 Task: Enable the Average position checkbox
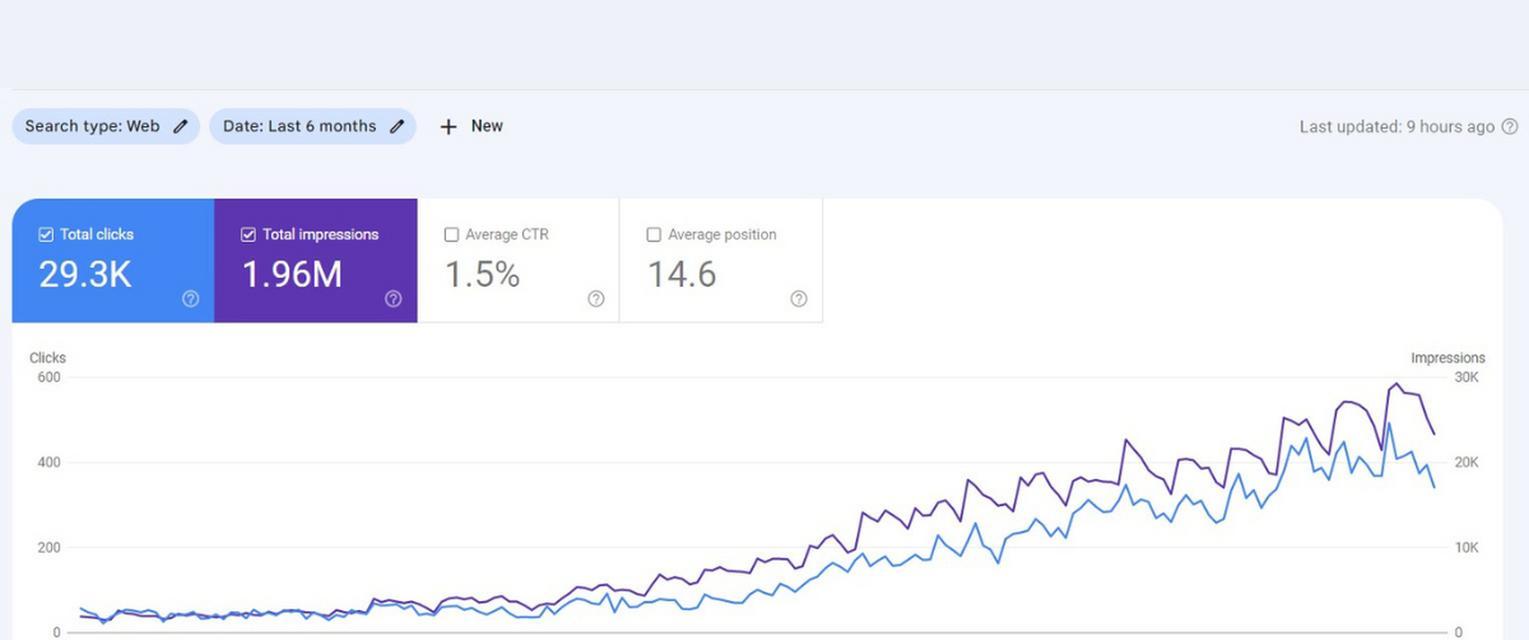tap(654, 235)
